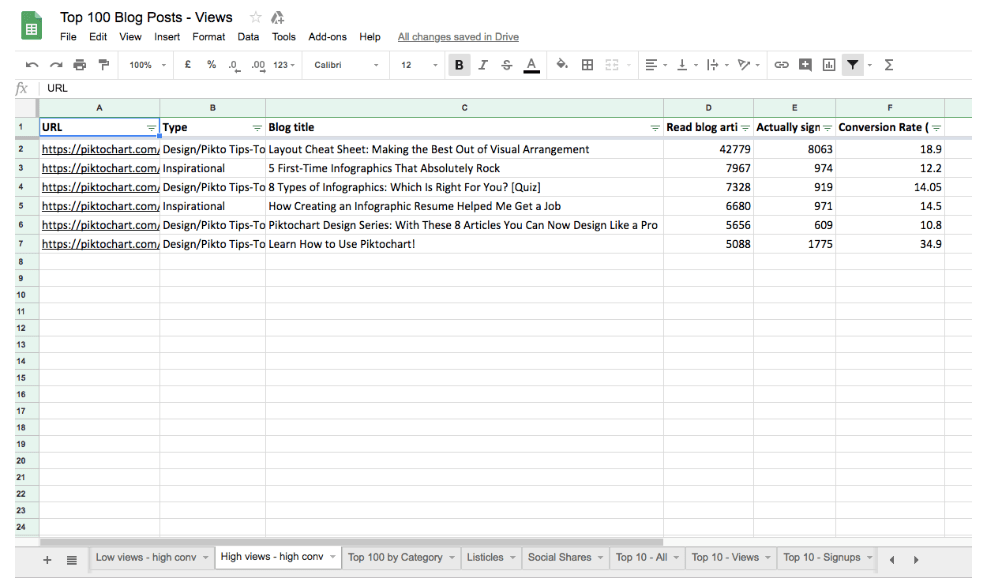Viewport: 981px width, 578px height.
Task: Open the Edit menu
Action: click(x=98, y=37)
